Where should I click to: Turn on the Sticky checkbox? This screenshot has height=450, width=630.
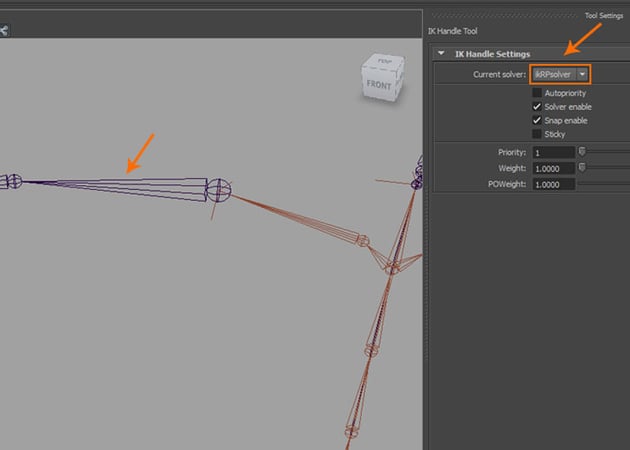click(537, 134)
